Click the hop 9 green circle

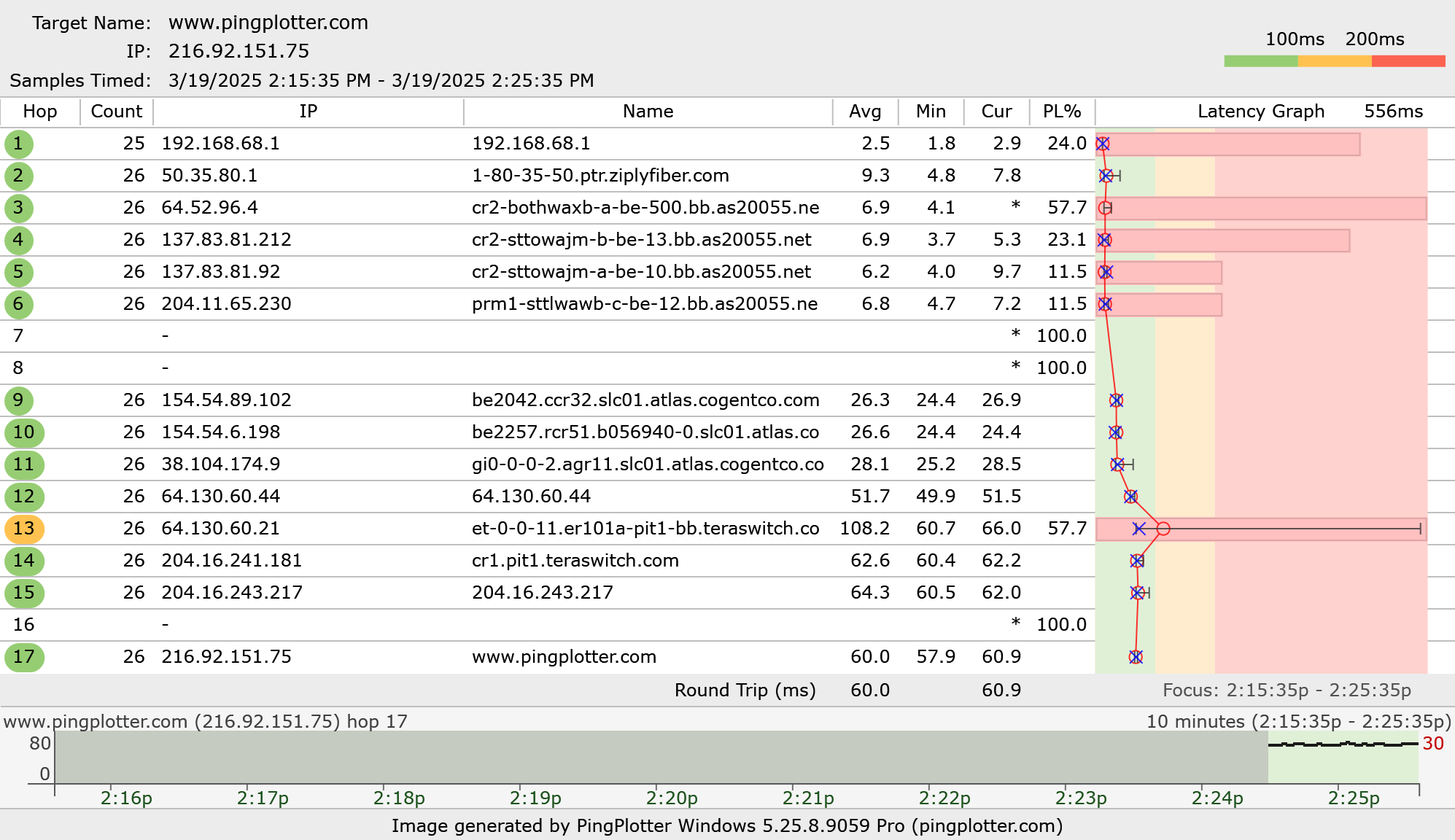(18, 400)
